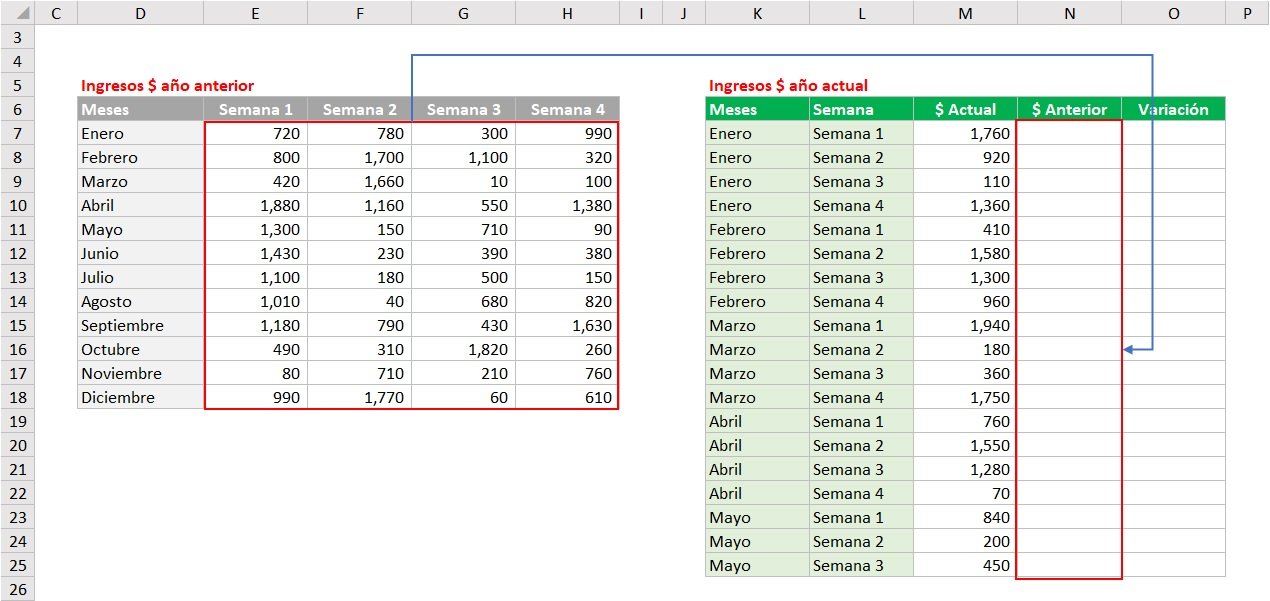Select row header 16

pyautogui.click(x=17, y=349)
